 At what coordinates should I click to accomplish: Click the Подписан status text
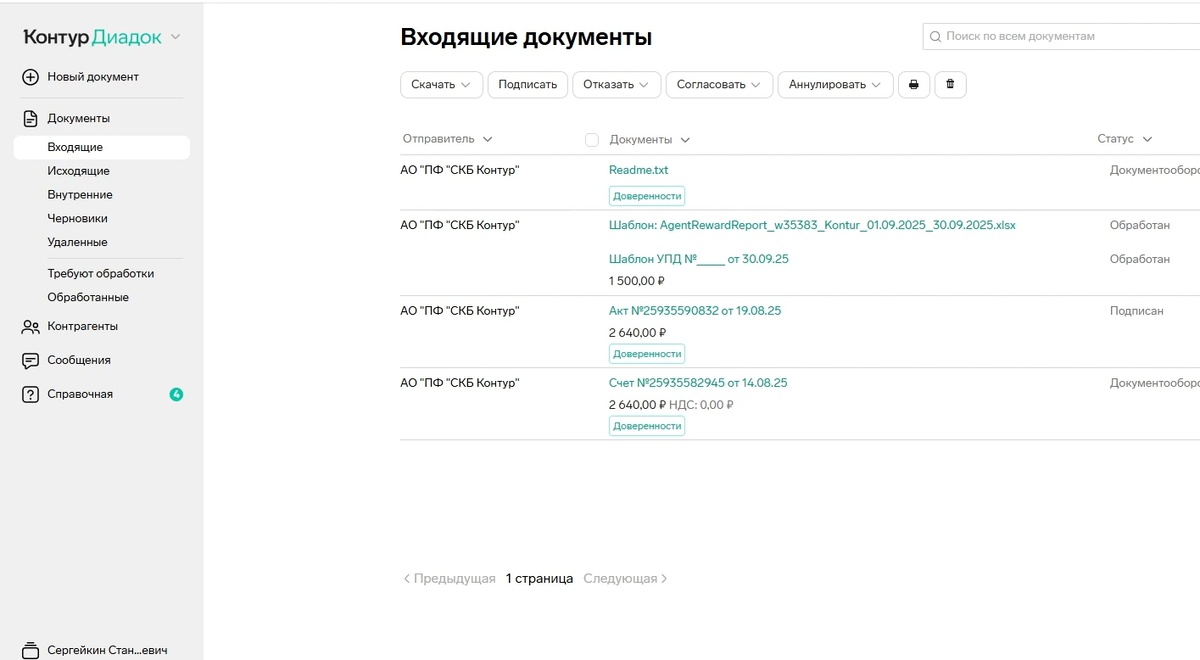(x=1137, y=311)
